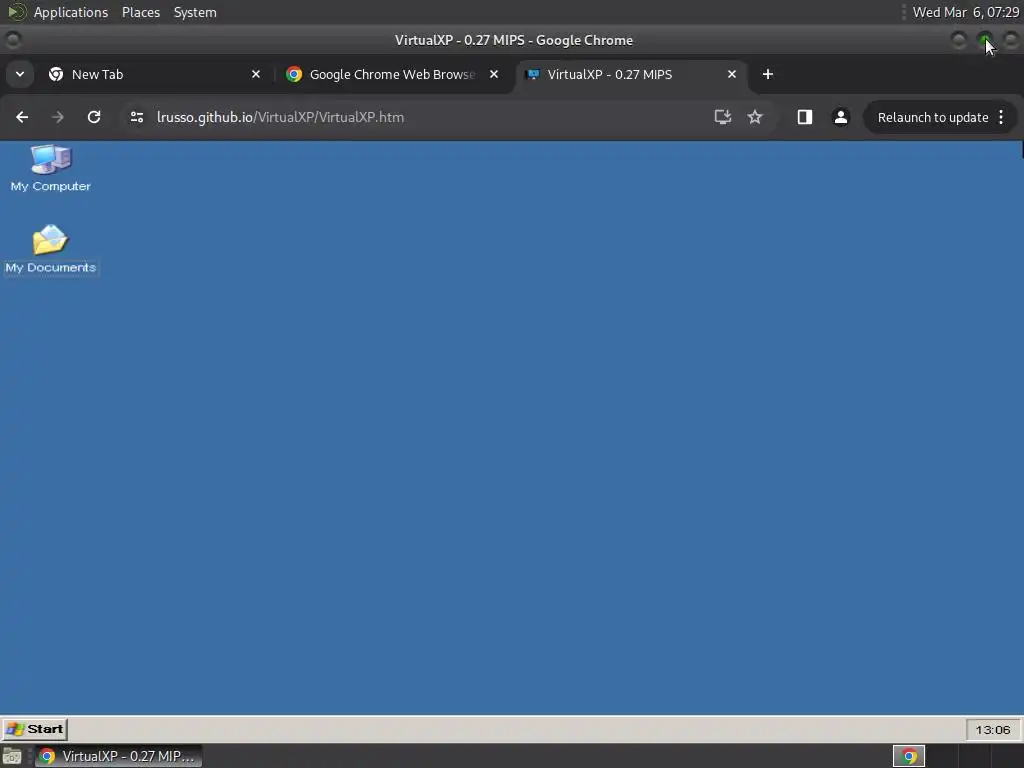Click the address bar URL field
This screenshot has width=1024, height=768.
coord(418,117)
